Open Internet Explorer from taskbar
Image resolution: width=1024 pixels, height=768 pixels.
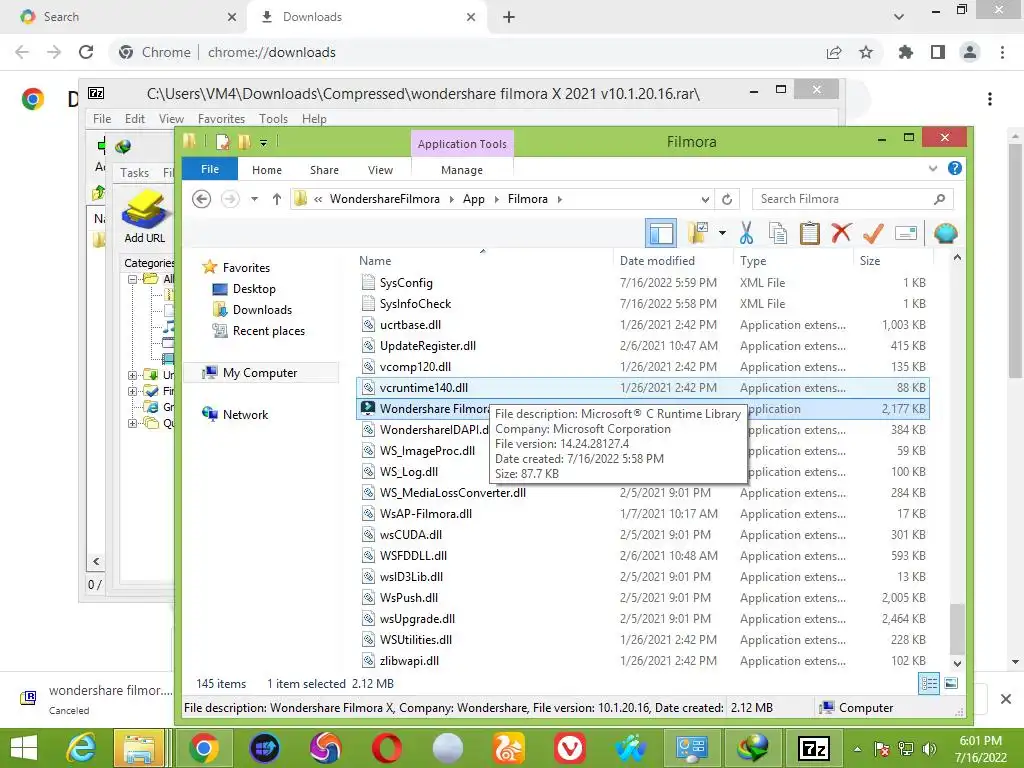pos(81,748)
